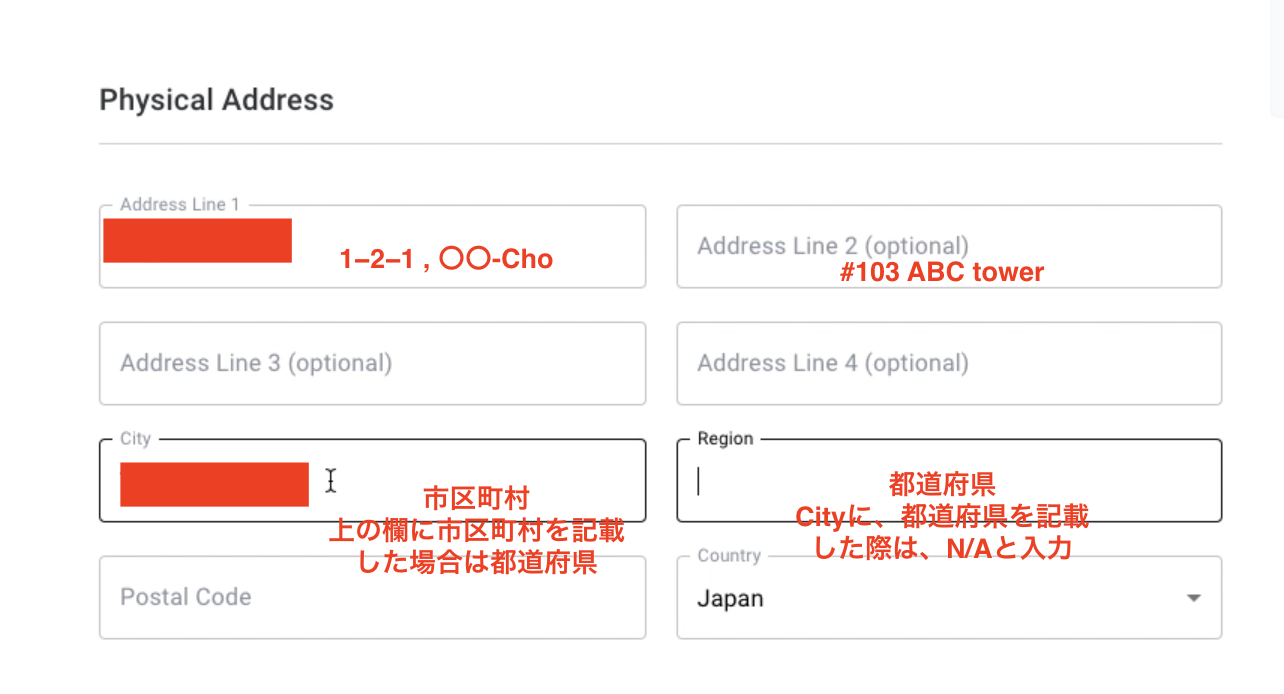Click the Address Line 1 input field
The image size is (1284, 694).
(372, 246)
